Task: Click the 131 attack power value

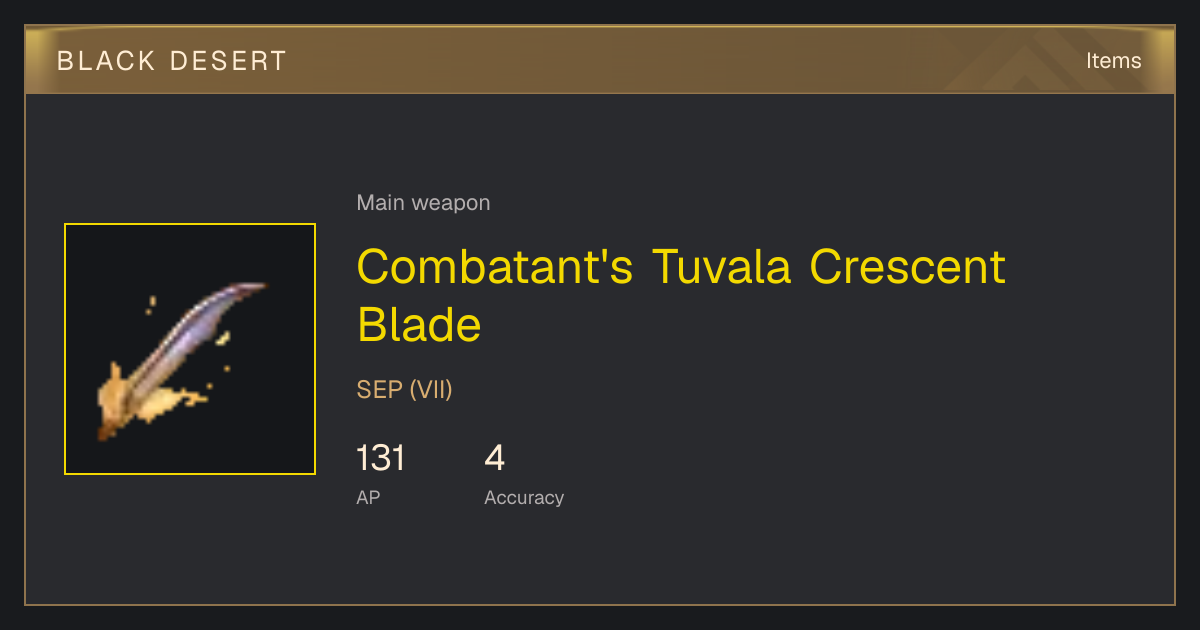Action: pos(381,458)
